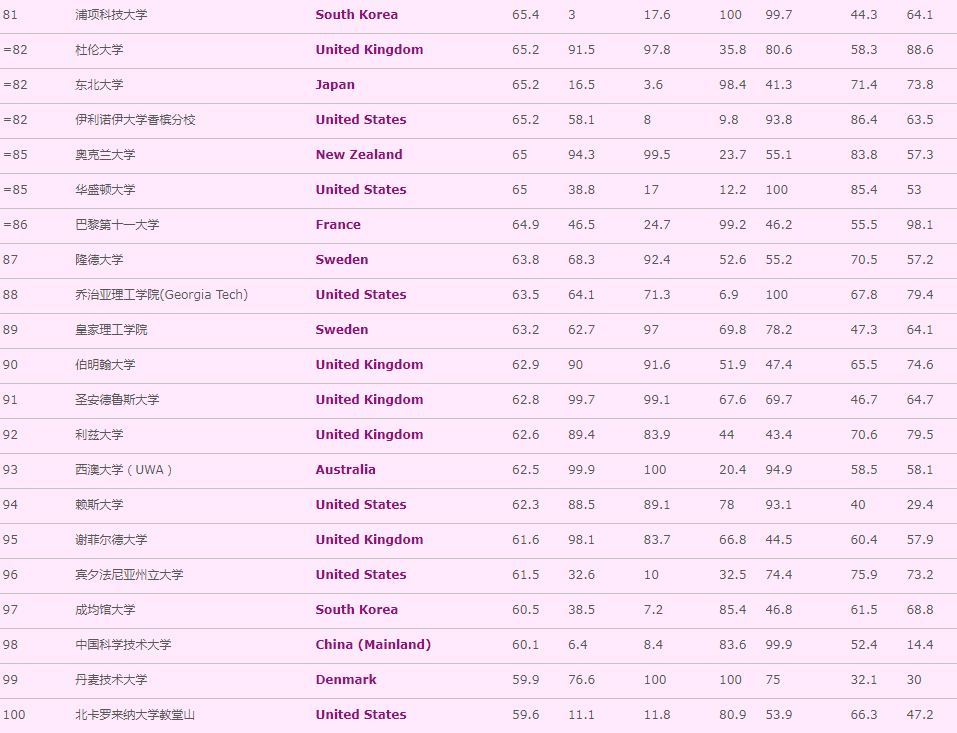Click the university name 伯明翰大学
This screenshot has width=957, height=733.
105,364
